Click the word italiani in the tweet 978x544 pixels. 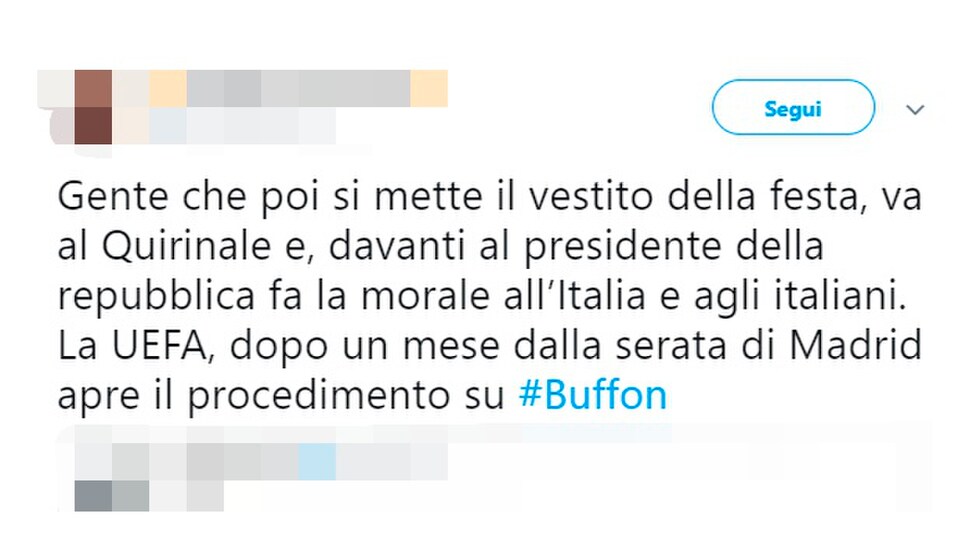click(x=838, y=295)
